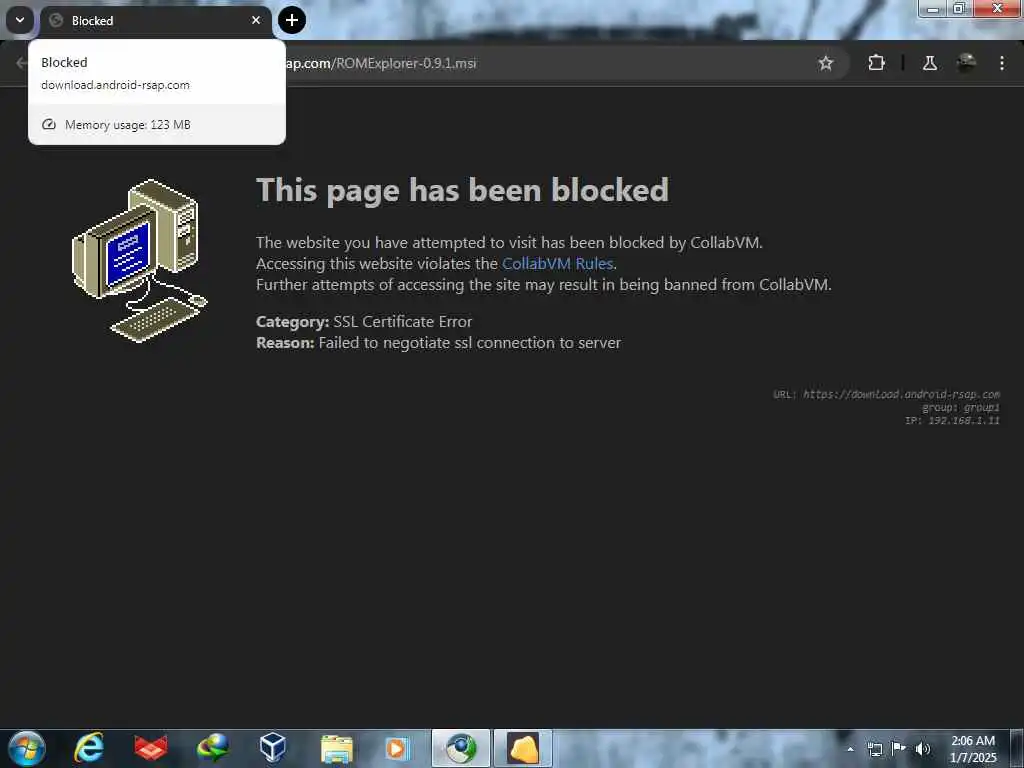Click the retro computer illustration

pyautogui.click(x=140, y=261)
